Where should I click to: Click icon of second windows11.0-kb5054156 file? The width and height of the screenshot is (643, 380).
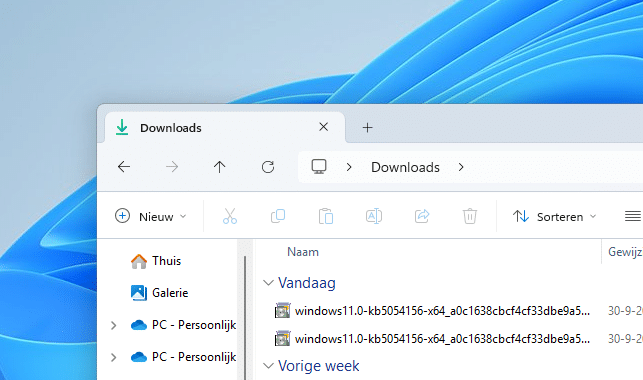click(283, 339)
